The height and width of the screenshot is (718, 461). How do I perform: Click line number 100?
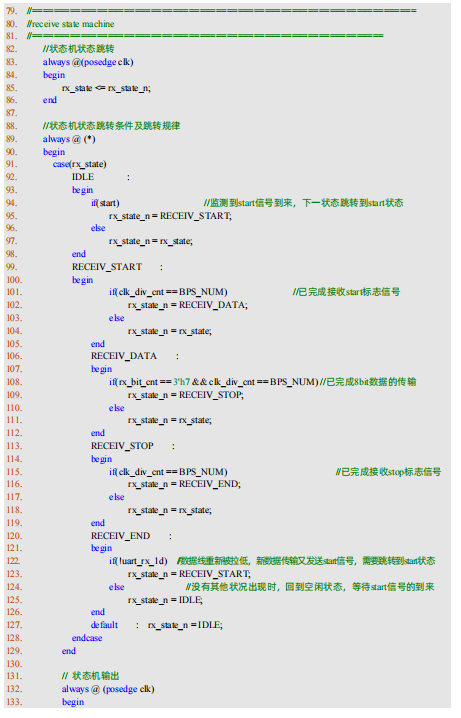pyautogui.click(x=14, y=280)
